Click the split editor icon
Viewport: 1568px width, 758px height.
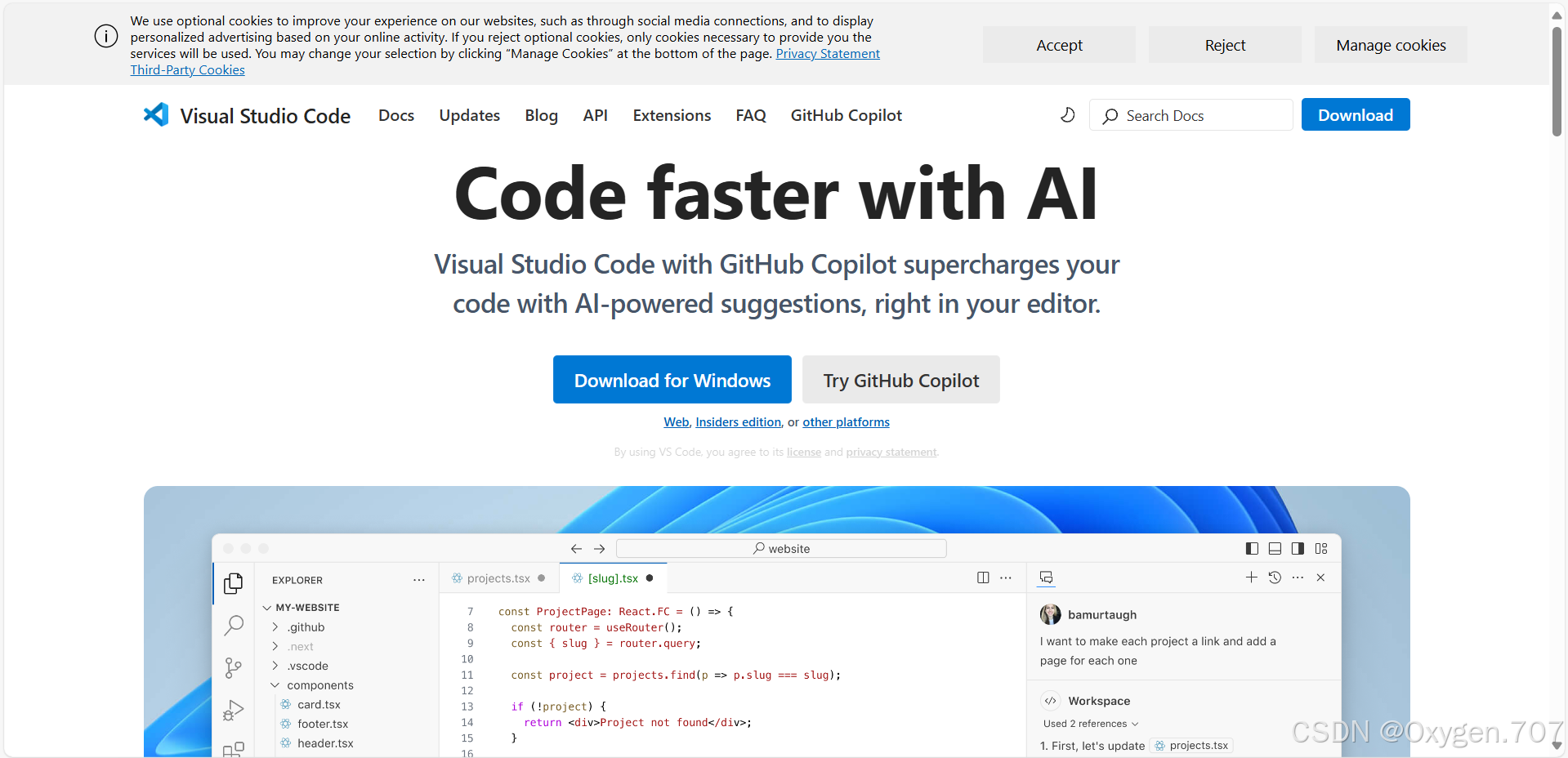tap(983, 577)
